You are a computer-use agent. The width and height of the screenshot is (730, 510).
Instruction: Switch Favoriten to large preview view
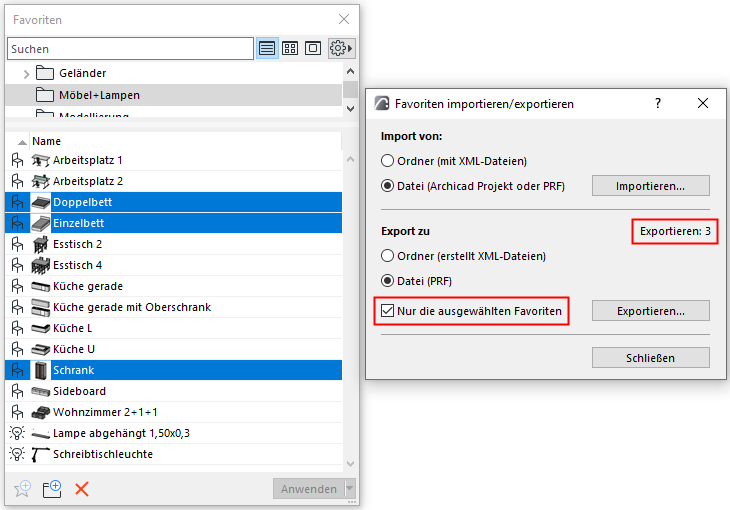coord(313,48)
